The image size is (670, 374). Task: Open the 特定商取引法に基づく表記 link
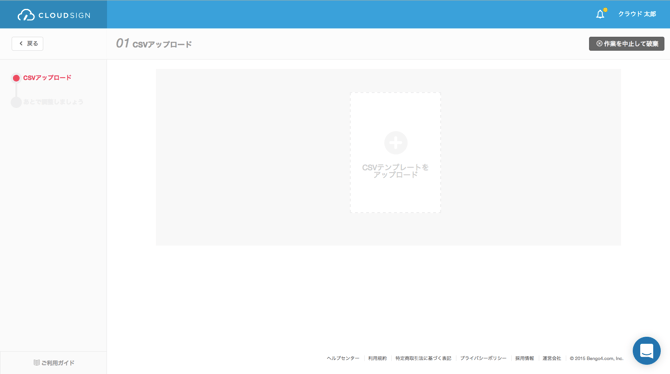pyautogui.click(x=423, y=358)
